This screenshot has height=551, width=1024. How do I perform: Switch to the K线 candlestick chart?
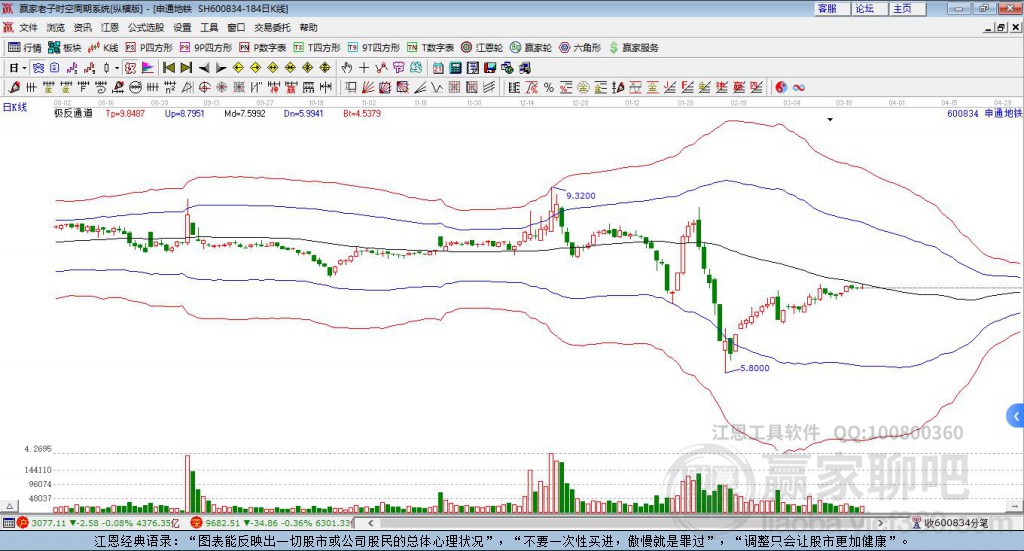click(x=103, y=48)
